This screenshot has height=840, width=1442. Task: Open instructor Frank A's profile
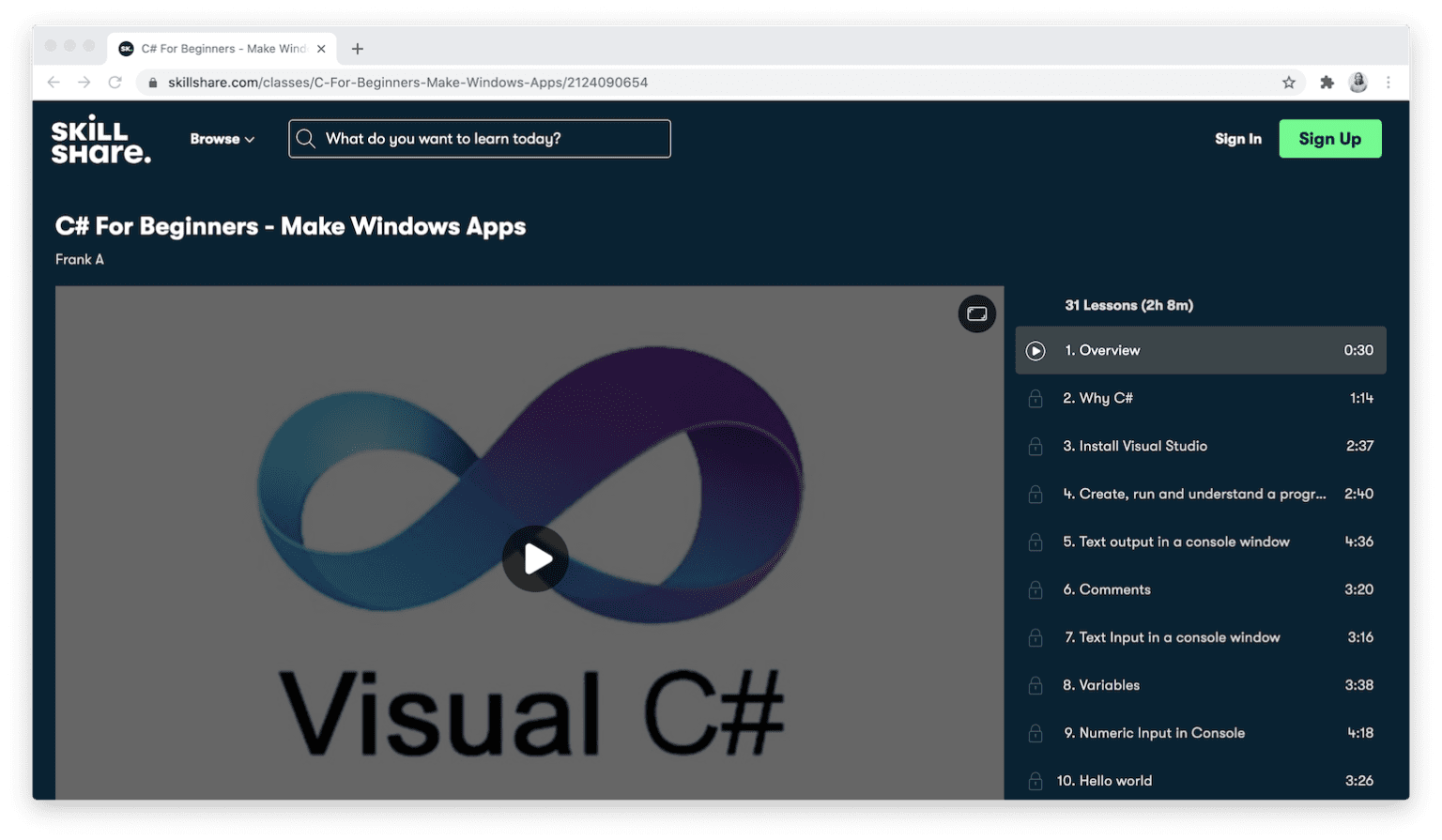80,259
